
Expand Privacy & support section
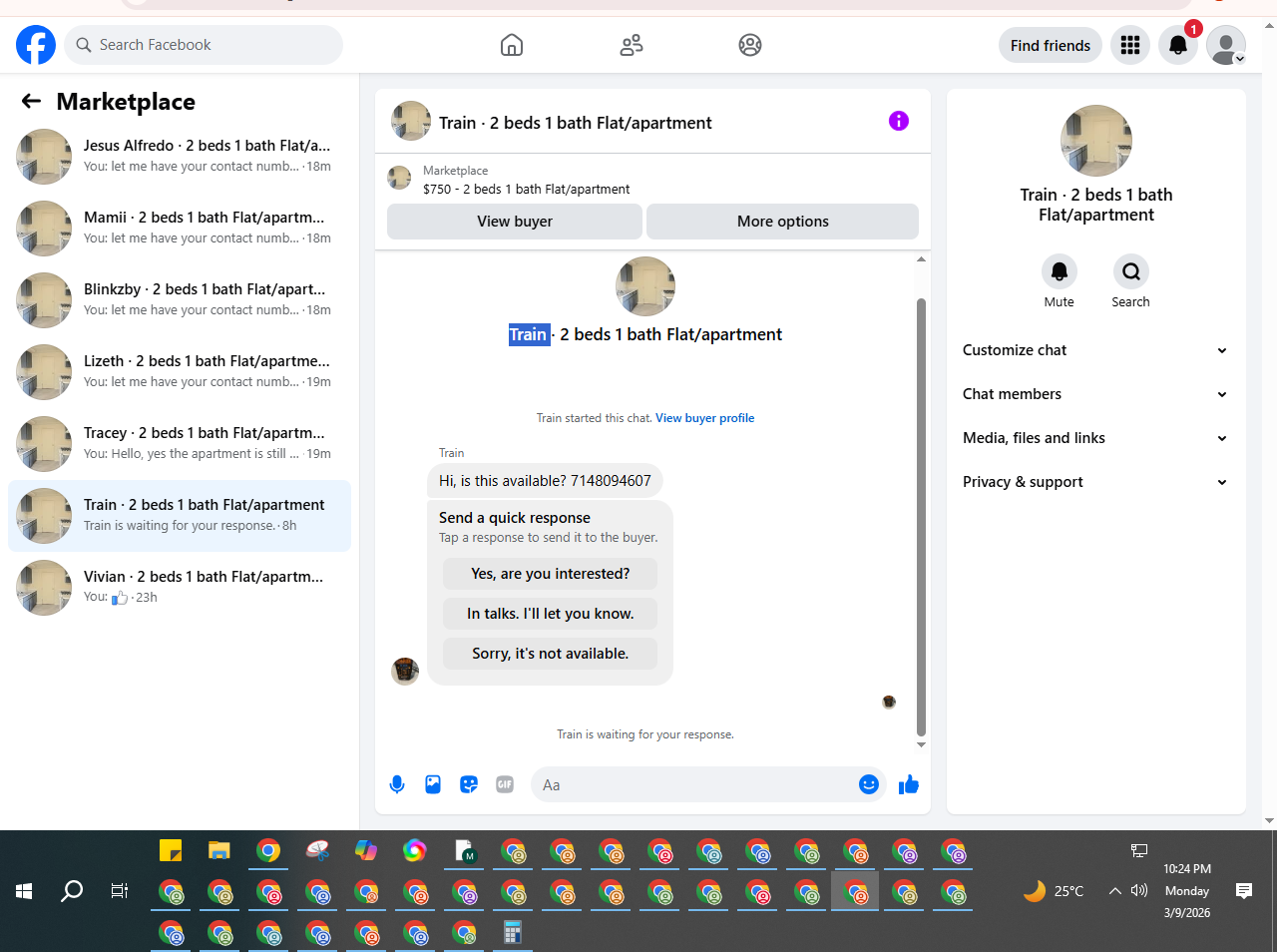1095,482
